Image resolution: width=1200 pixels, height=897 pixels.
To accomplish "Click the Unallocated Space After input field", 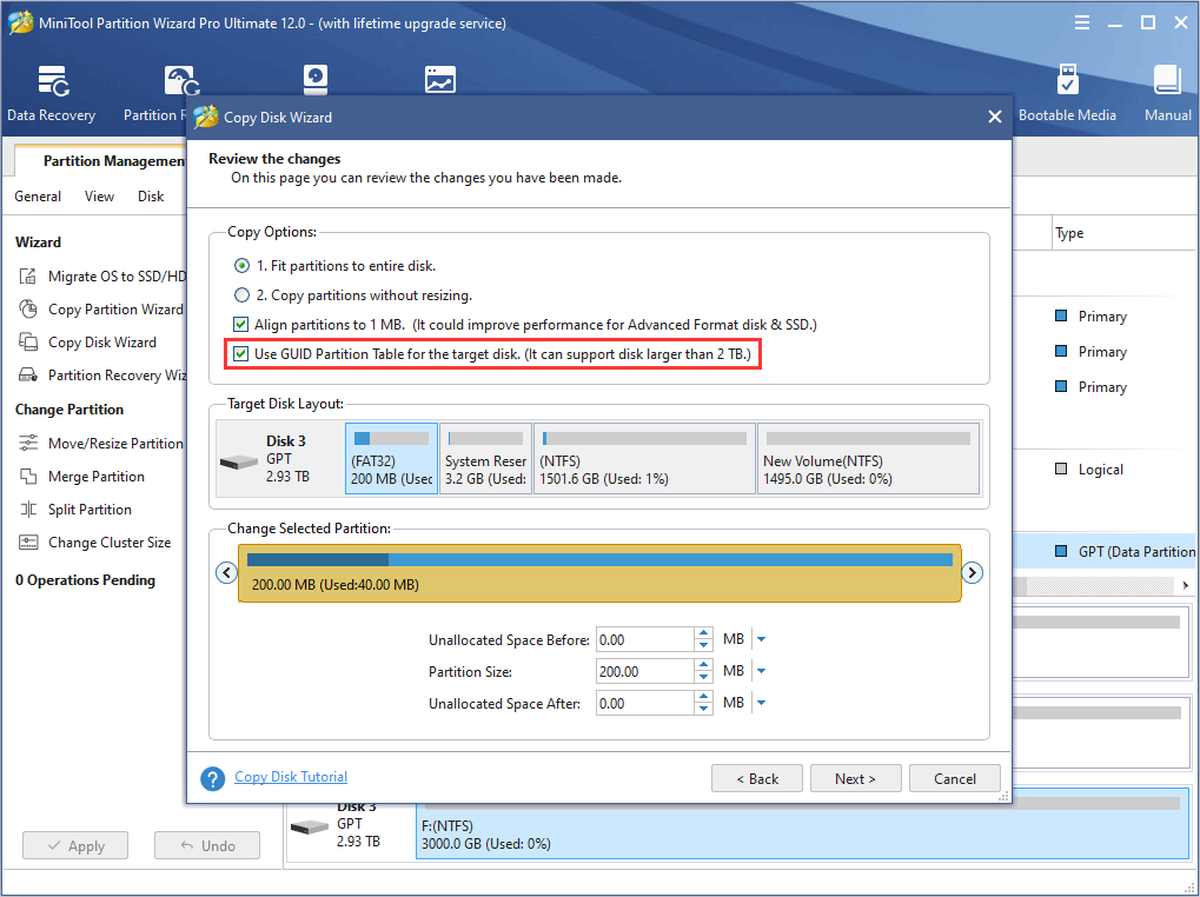I will [x=645, y=703].
